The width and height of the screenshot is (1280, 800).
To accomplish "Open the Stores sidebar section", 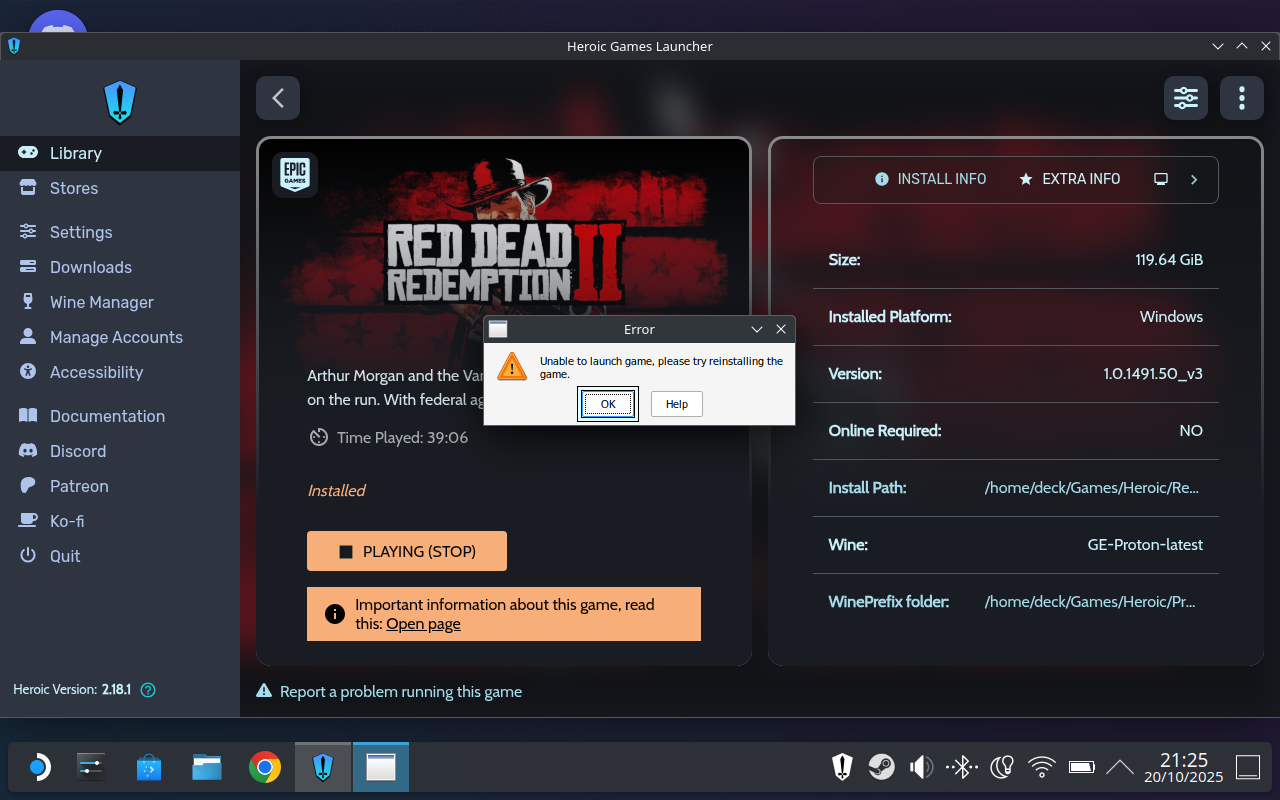I will click(x=120, y=188).
